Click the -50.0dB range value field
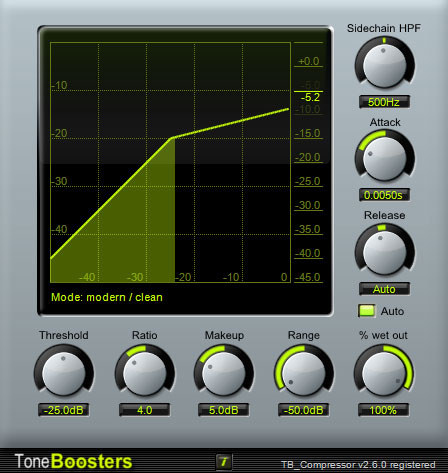 pyautogui.click(x=304, y=410)
